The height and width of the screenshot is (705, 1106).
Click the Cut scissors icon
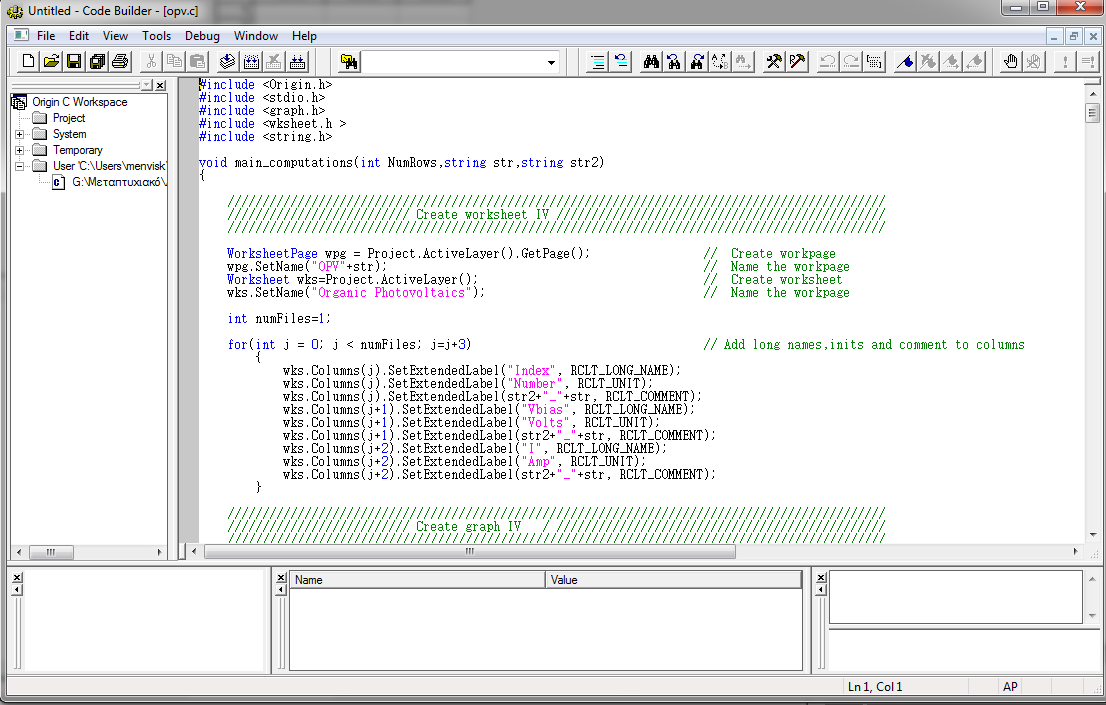click(151, 61)
